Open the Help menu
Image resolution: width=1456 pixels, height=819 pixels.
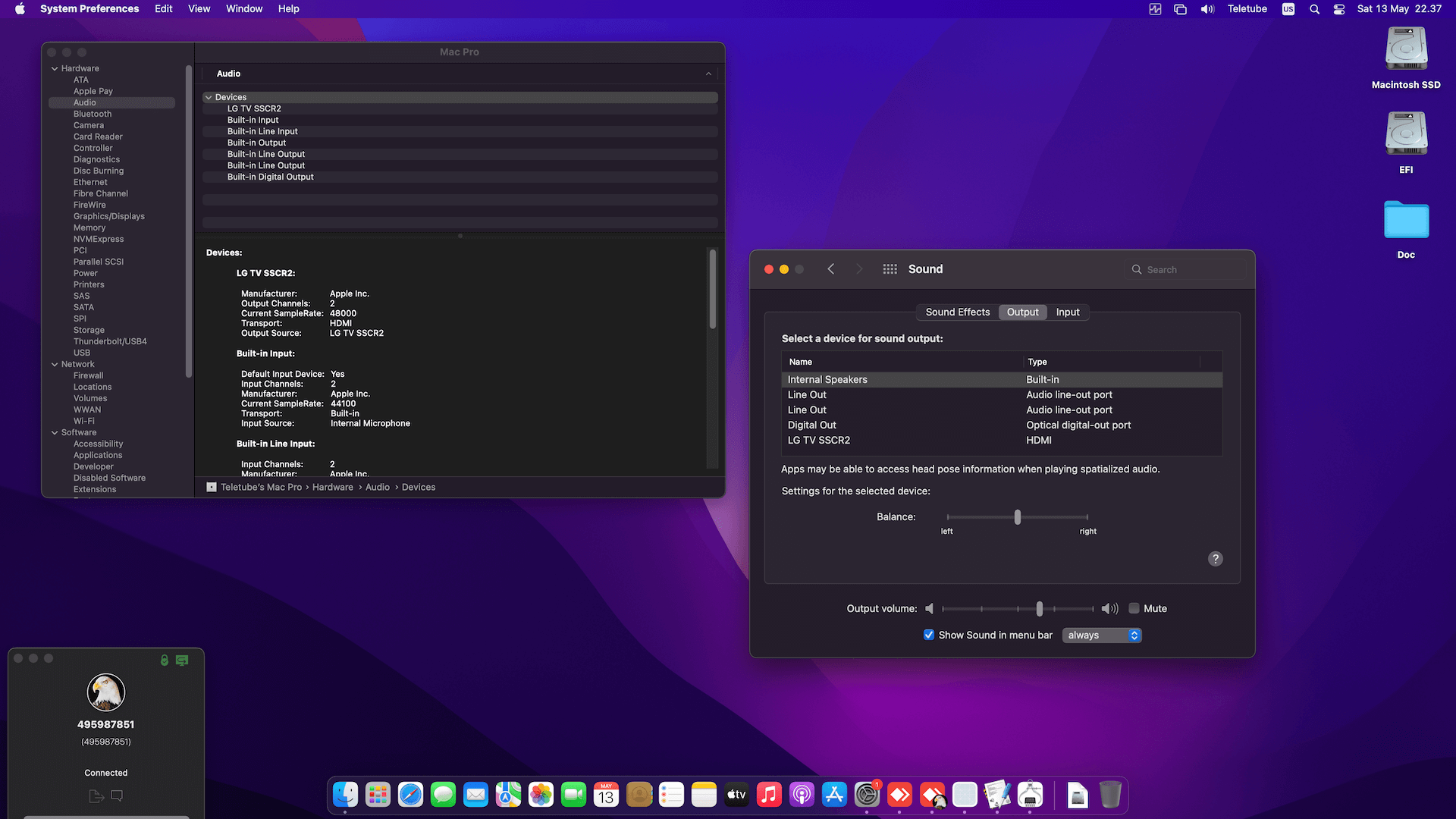pyautogui.click(x=289, y=9)
